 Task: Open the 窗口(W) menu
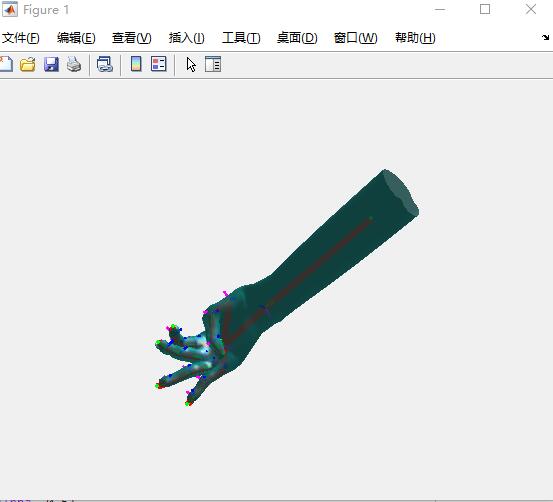pos(356,38)
